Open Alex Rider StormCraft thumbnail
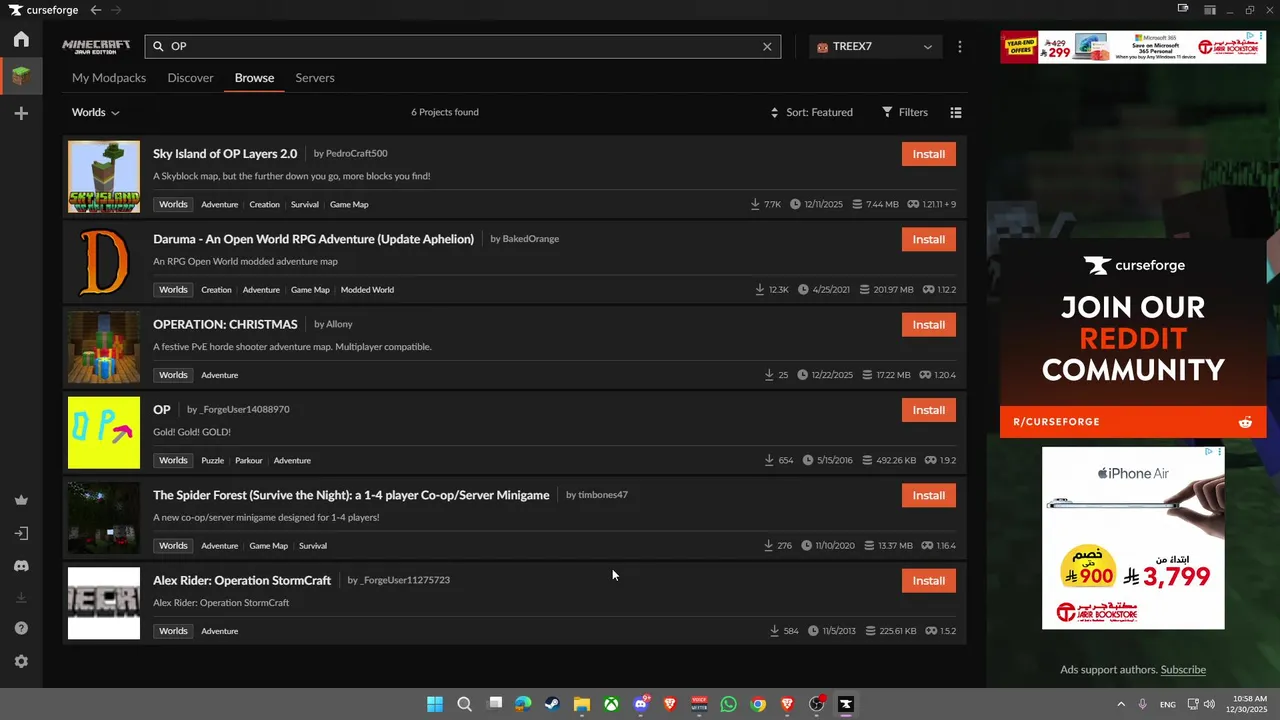Screen dimensions: 1280x720 (104, 604)
